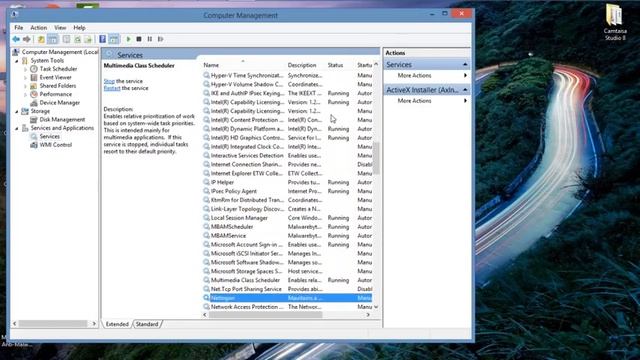The image size is (640, 360).
Task: Click the Restart the service link
Action: pyautogui.click(x=112, y=88)
